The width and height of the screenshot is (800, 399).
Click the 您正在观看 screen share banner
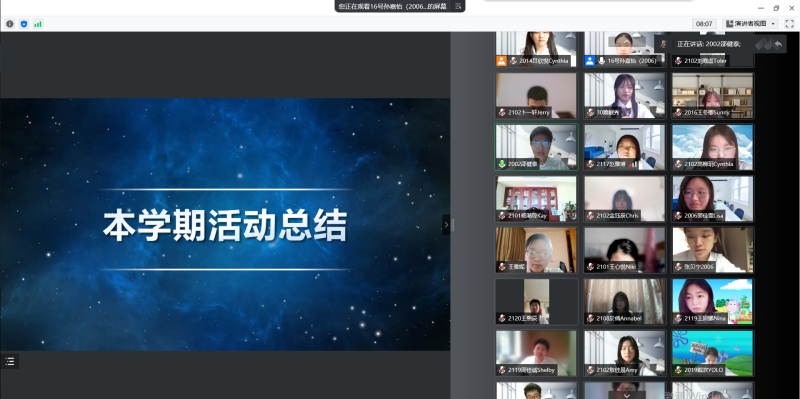(400, 6)
